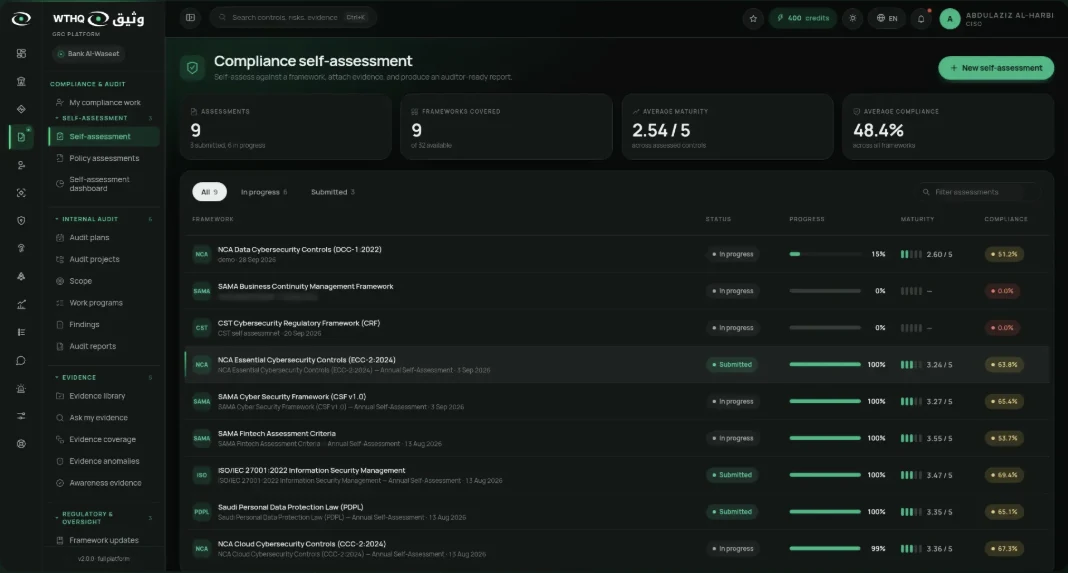Click the CST badge on the Cybersecurity Regulatory Framework row

tap(202, 328)
